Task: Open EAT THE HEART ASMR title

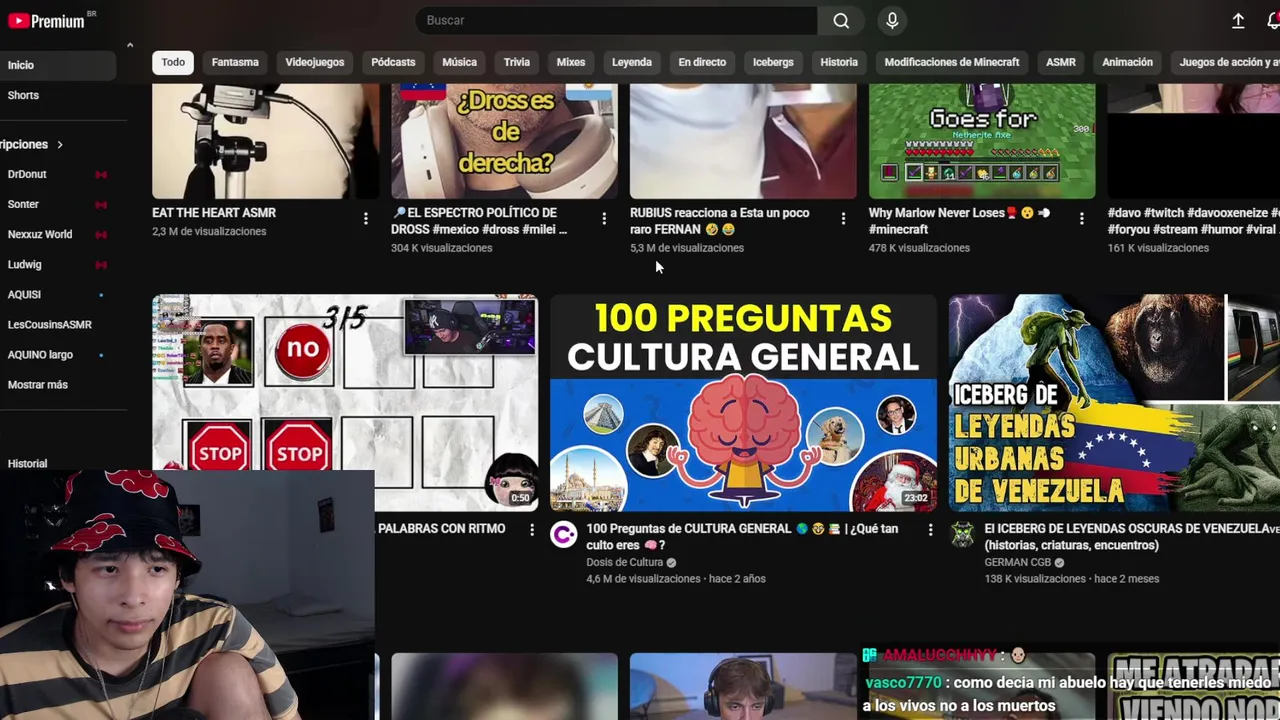Action: point(214,213)
